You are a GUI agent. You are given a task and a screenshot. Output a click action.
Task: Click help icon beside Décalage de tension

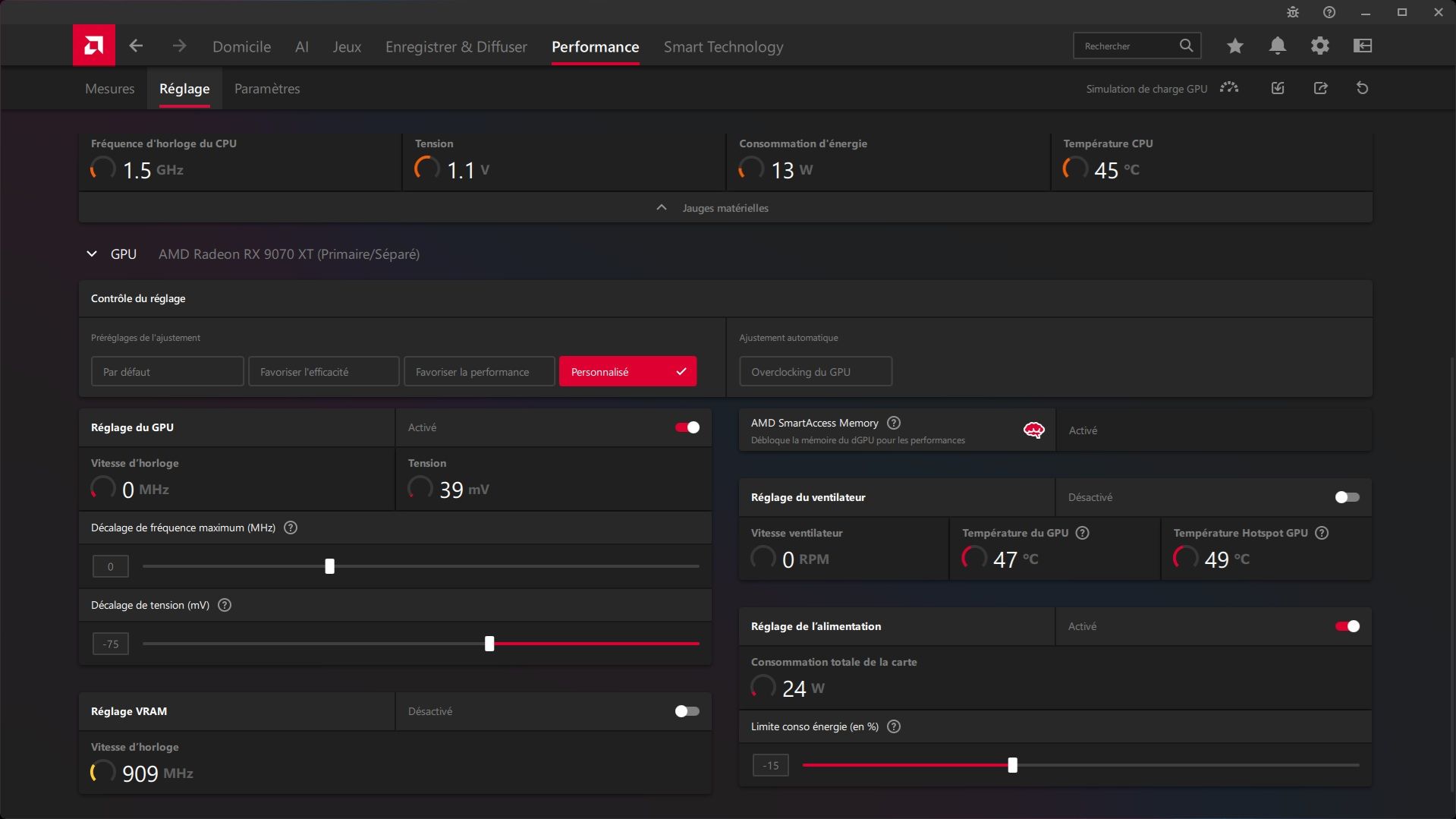225,605
